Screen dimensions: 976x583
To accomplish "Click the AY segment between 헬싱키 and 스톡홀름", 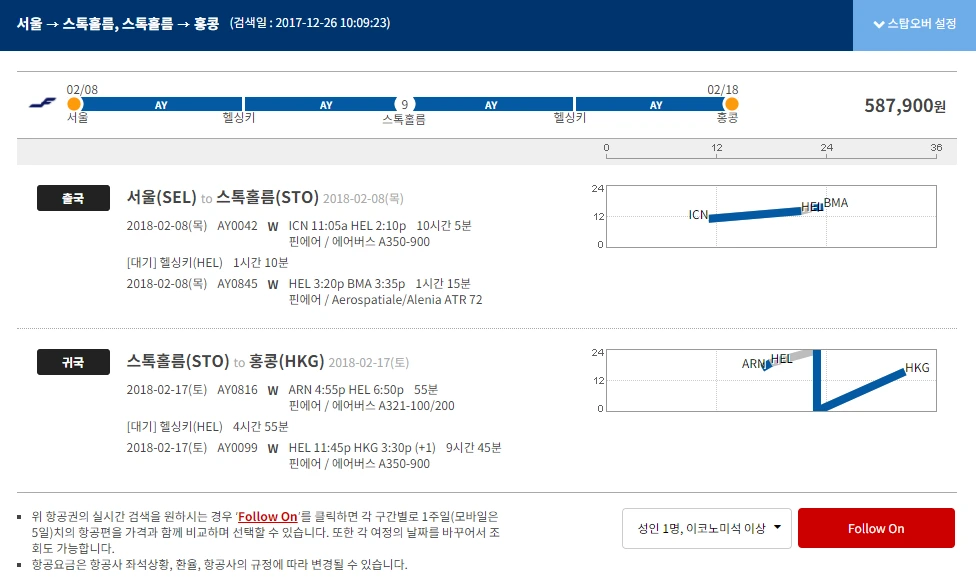I will point(325,104).
